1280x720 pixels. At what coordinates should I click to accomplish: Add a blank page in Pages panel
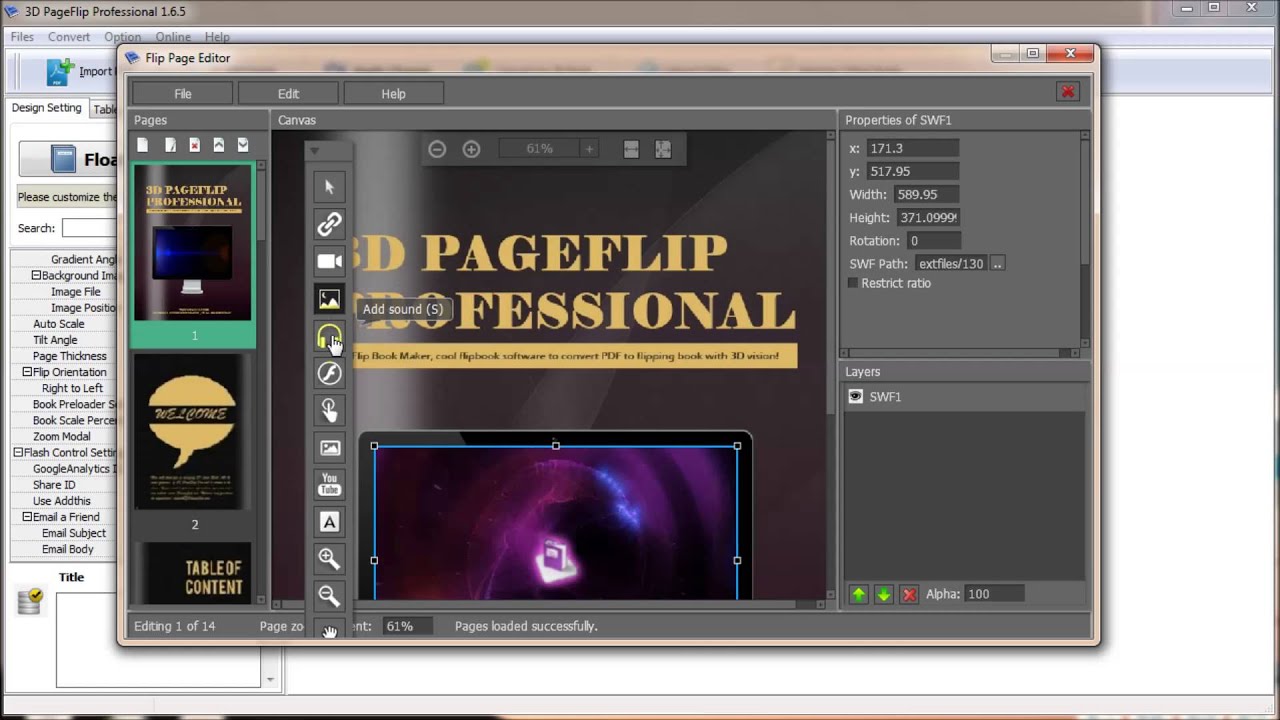tap(143, 145)
